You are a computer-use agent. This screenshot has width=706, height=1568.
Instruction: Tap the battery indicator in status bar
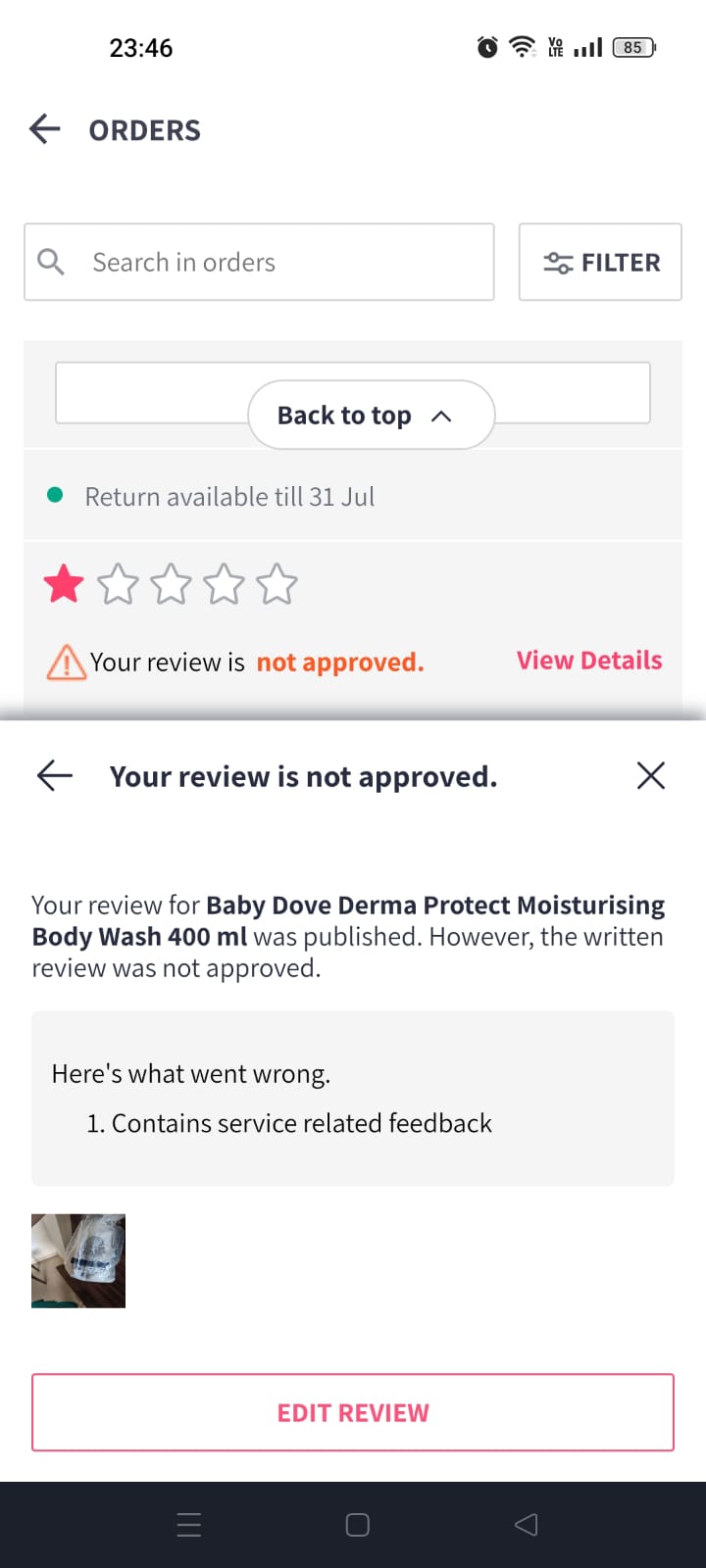click(x=634, y=47)
